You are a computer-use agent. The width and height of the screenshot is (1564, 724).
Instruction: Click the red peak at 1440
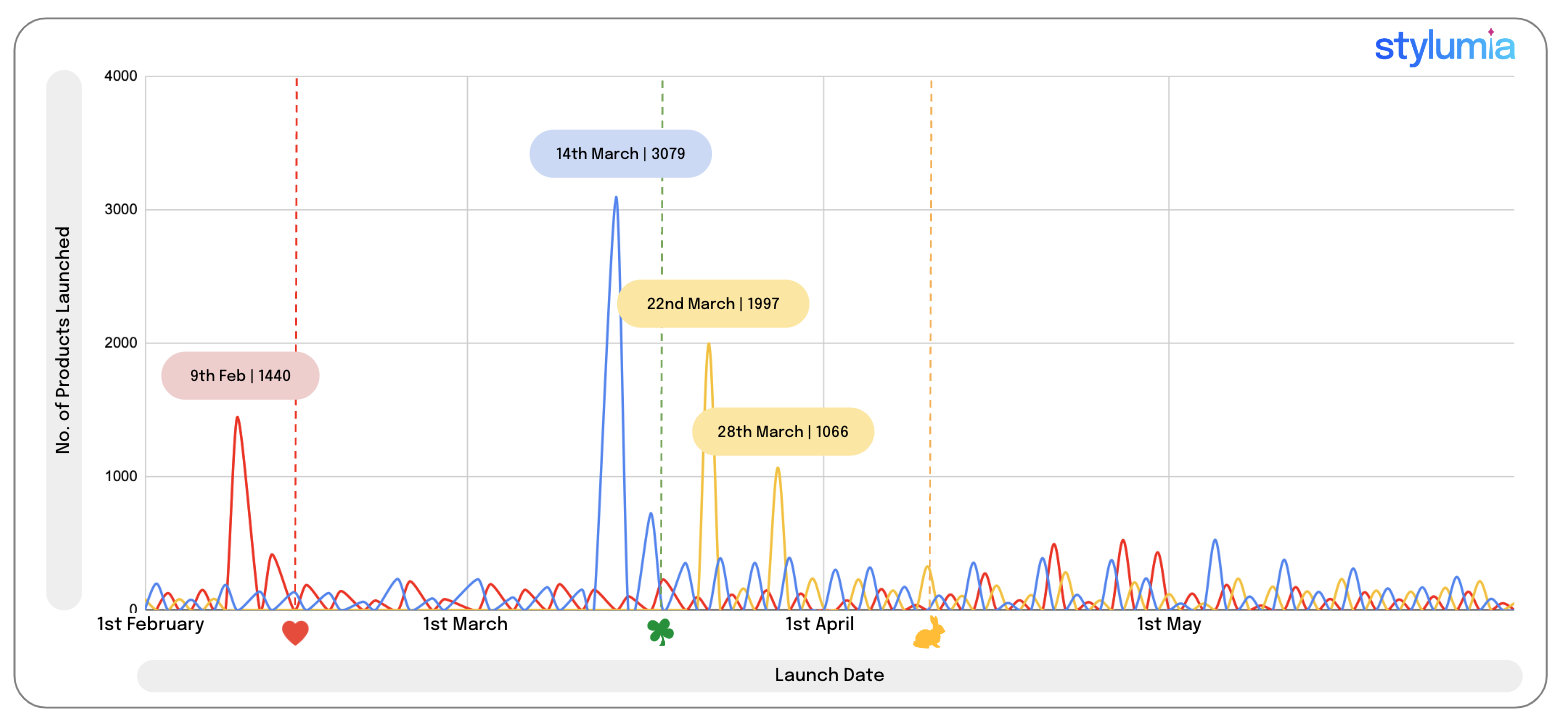[237, 418]
